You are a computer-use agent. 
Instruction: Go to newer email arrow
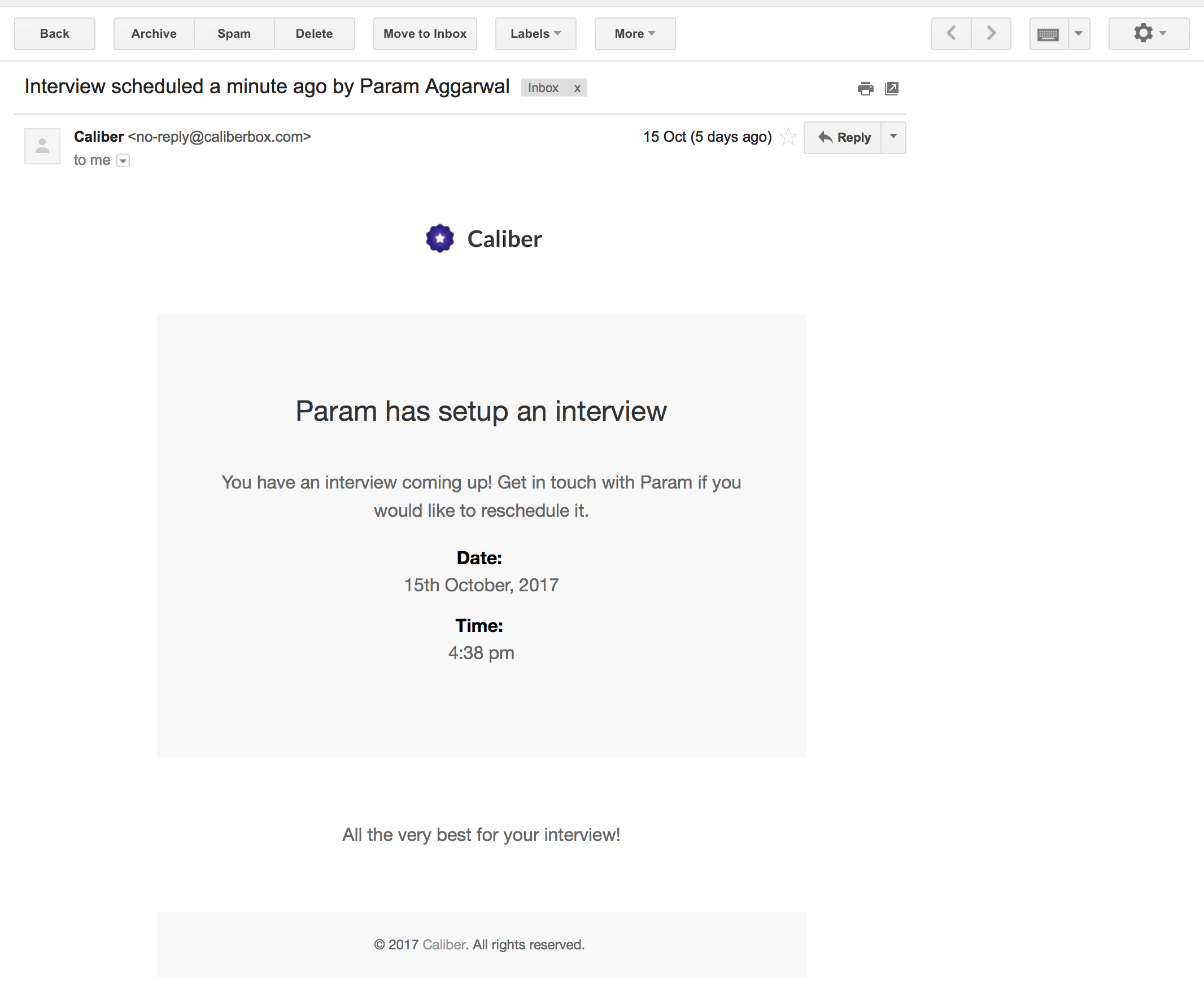point(952,33)
